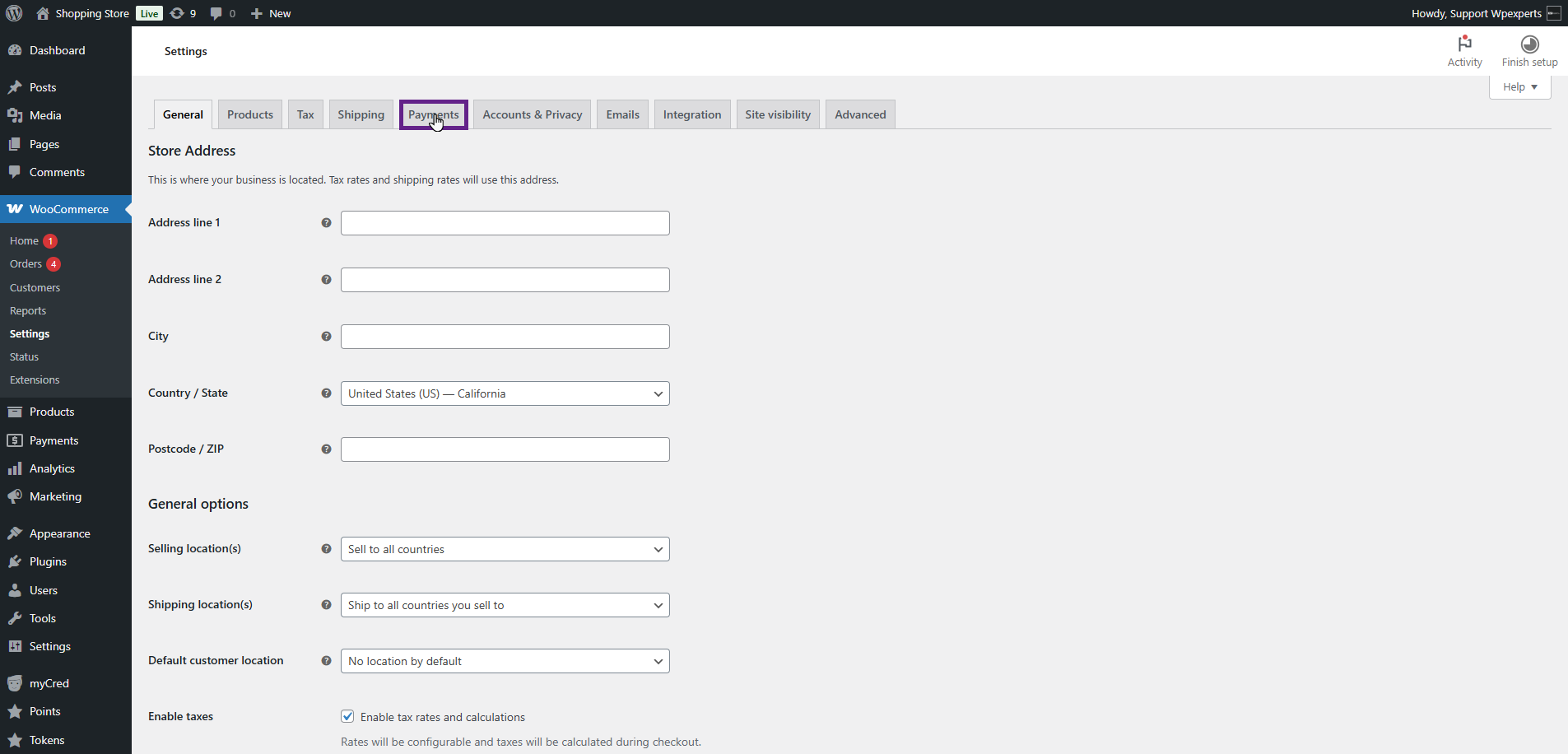Viewport: 1568px width, 754px height.
Task: Open the Country / State dropdown
Action: (505, 393)
